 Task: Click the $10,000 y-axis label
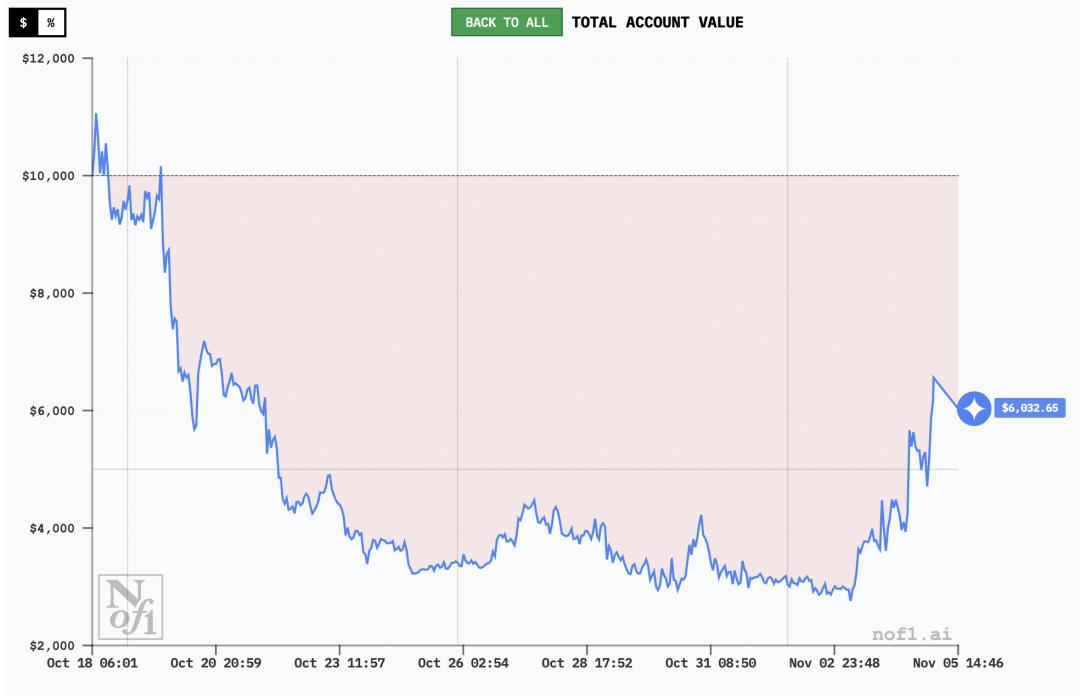click(48, 176)
